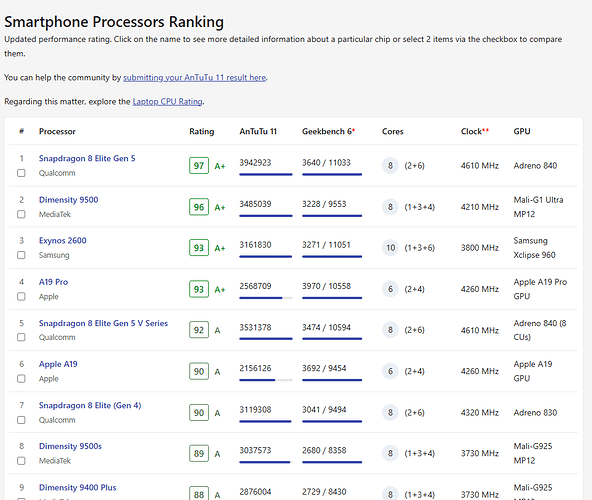Open Exynos 2600 processor page
The image size is (592, 500).
tap(63, 240)
